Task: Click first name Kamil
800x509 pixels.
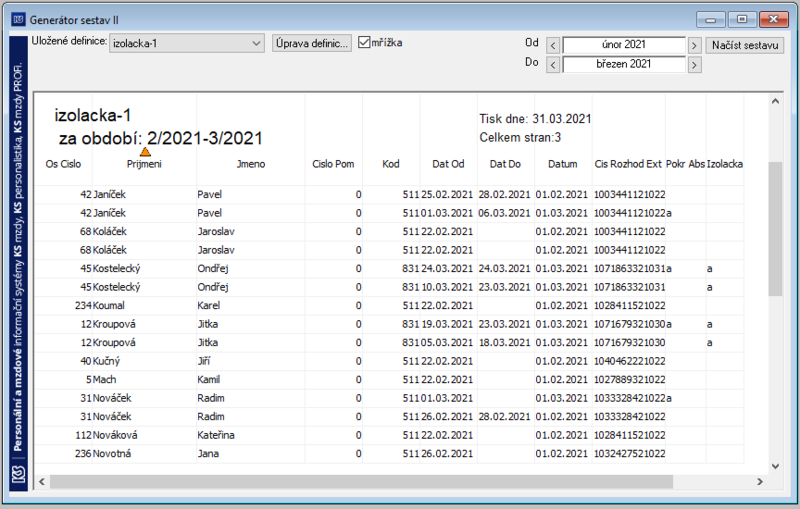Action: click(x=209, y=379)
